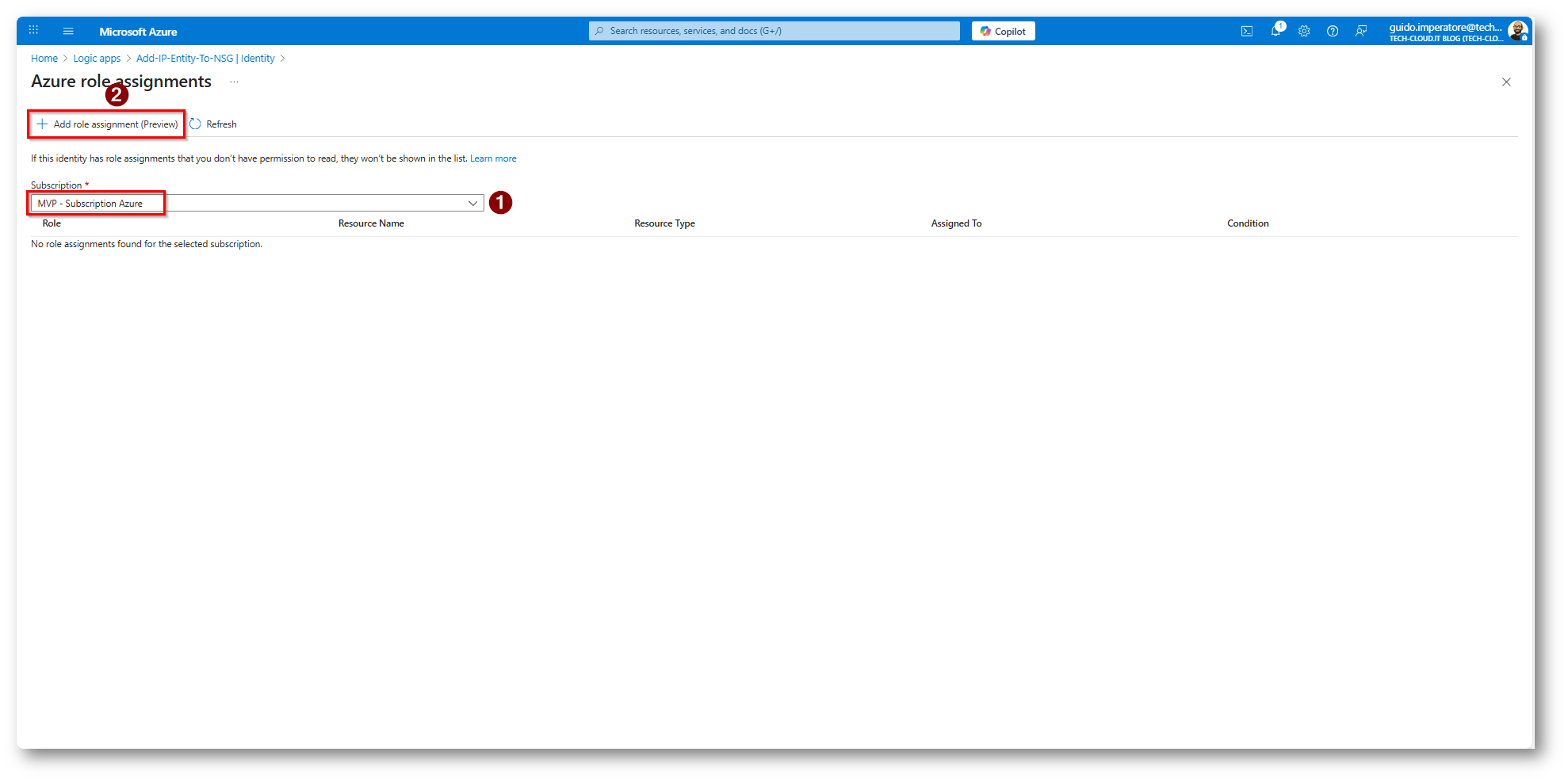Click the Assigned To column header

[x=956, y=223]
